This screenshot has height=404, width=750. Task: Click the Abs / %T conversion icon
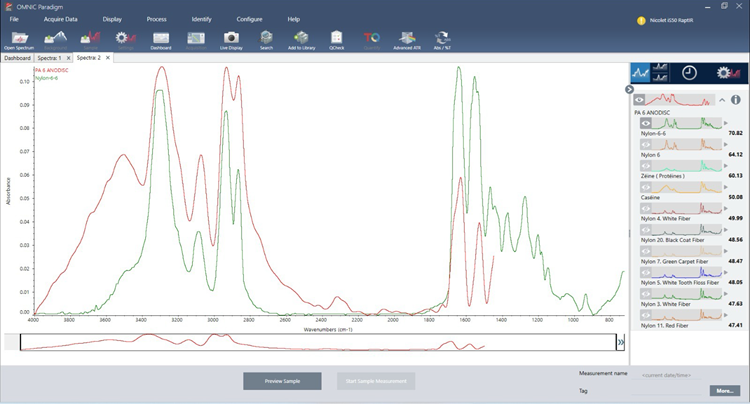pyautogui.click(x=442, y=38)
